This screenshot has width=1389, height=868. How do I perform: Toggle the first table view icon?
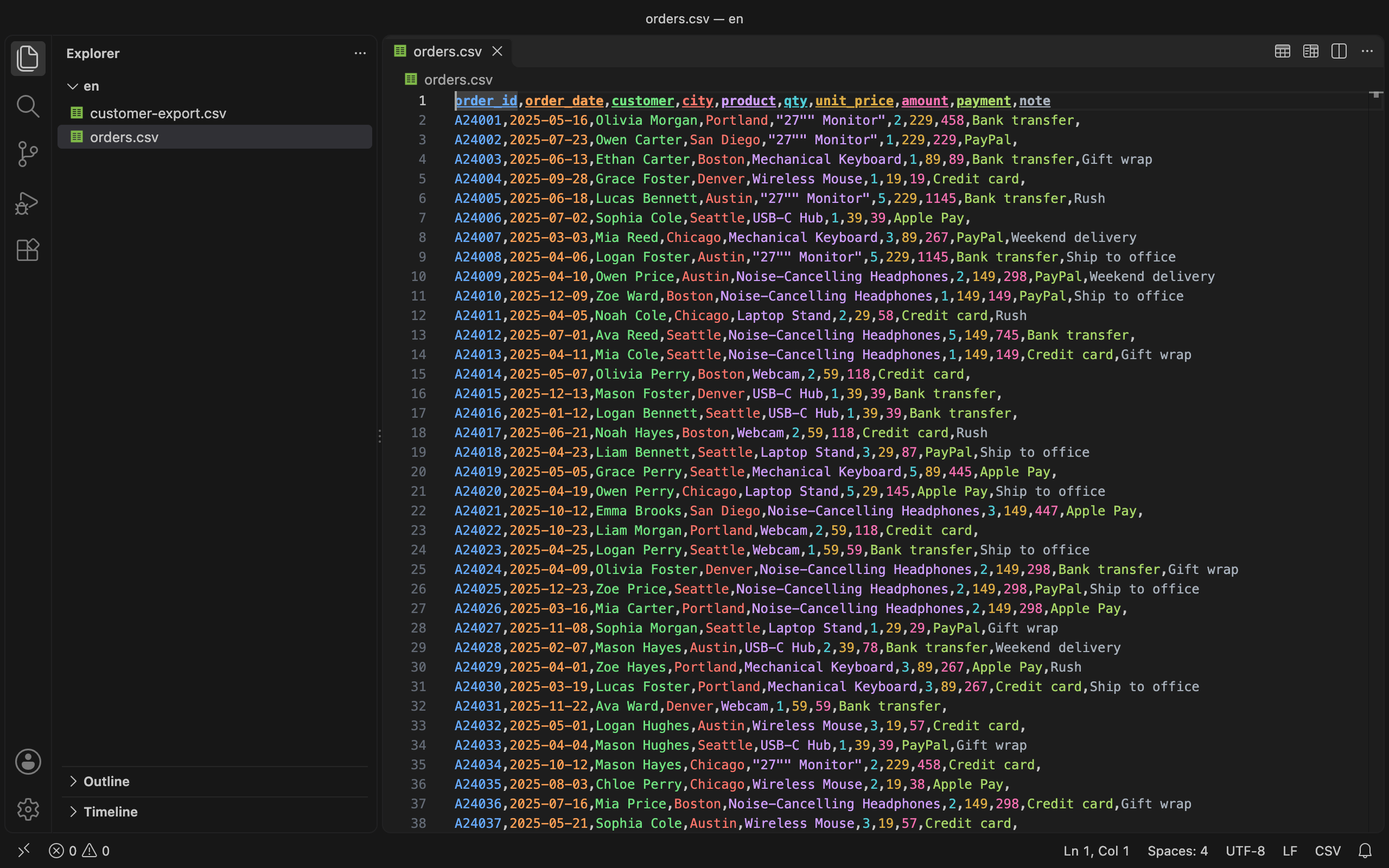click(1282, 51)
